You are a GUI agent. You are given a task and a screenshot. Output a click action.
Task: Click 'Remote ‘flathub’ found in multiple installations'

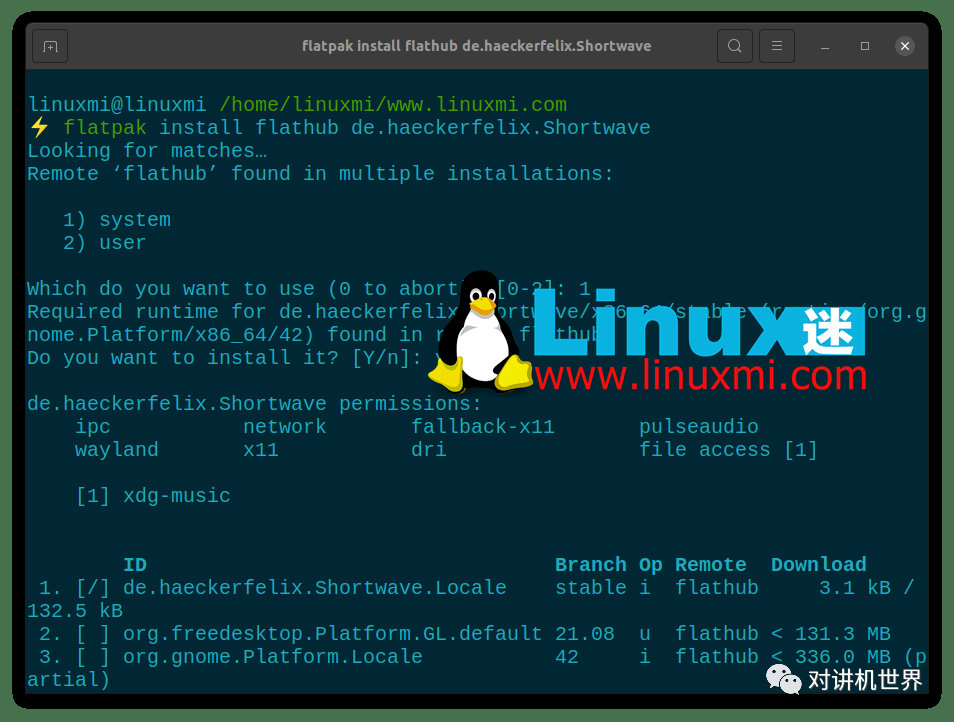(x=320, y=174)
